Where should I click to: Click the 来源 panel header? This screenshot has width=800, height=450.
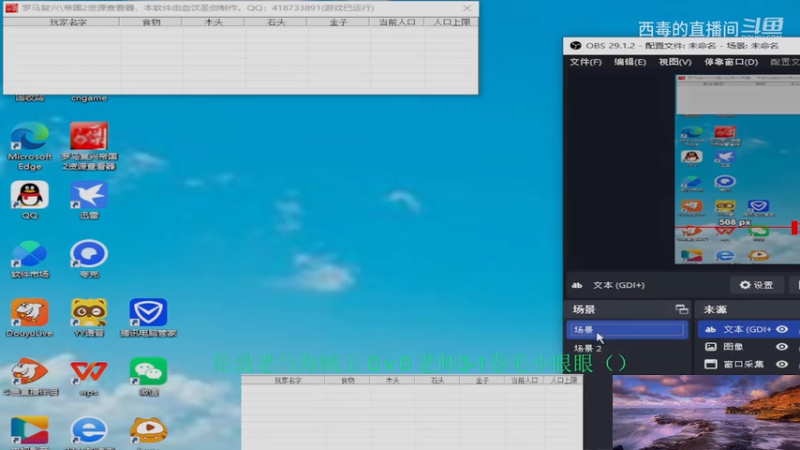(x=715, y=309)
